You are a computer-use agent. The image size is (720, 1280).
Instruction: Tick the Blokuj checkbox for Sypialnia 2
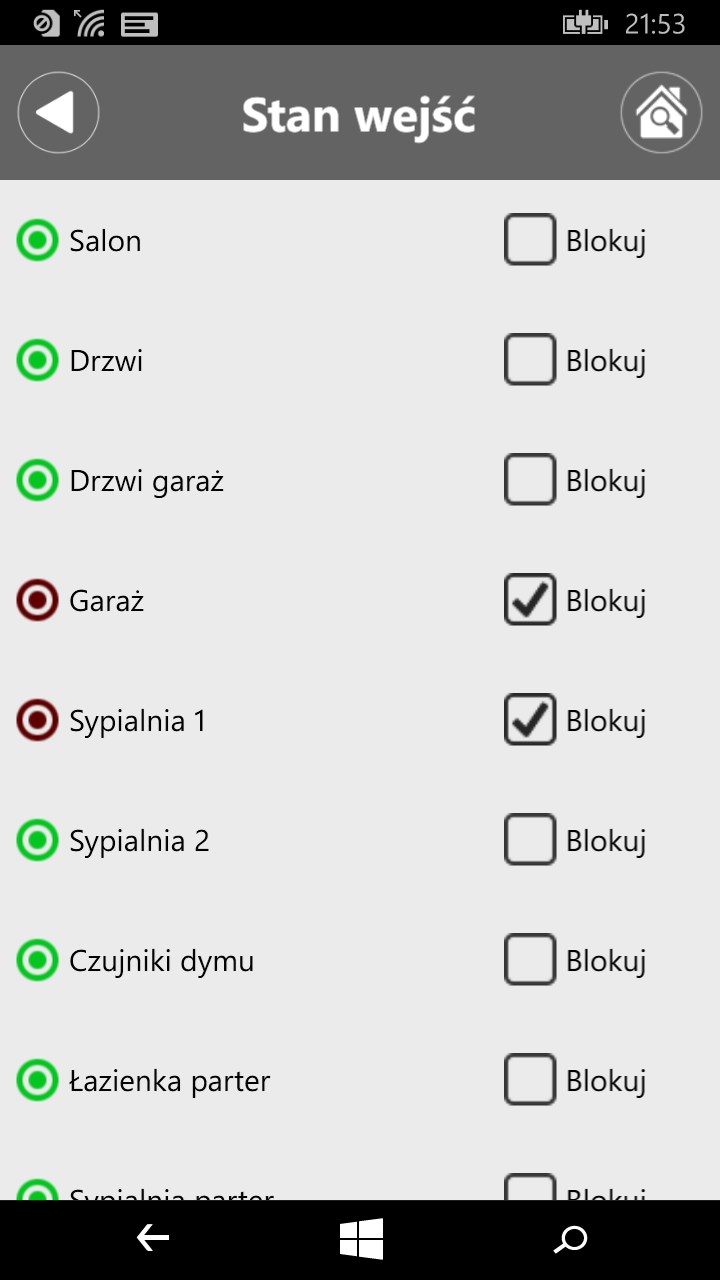click(x=529, y=841)
